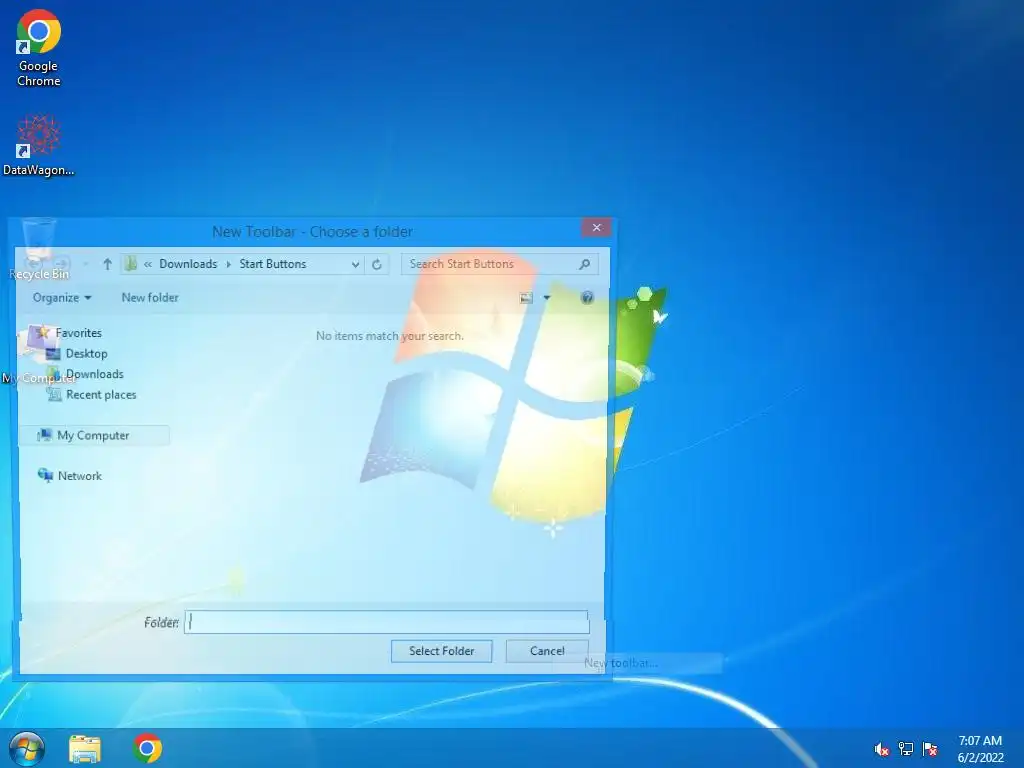1024x768 pixels.
Task: Open Google Chrome desktop shortcut
Action: (x=39, y=49)
